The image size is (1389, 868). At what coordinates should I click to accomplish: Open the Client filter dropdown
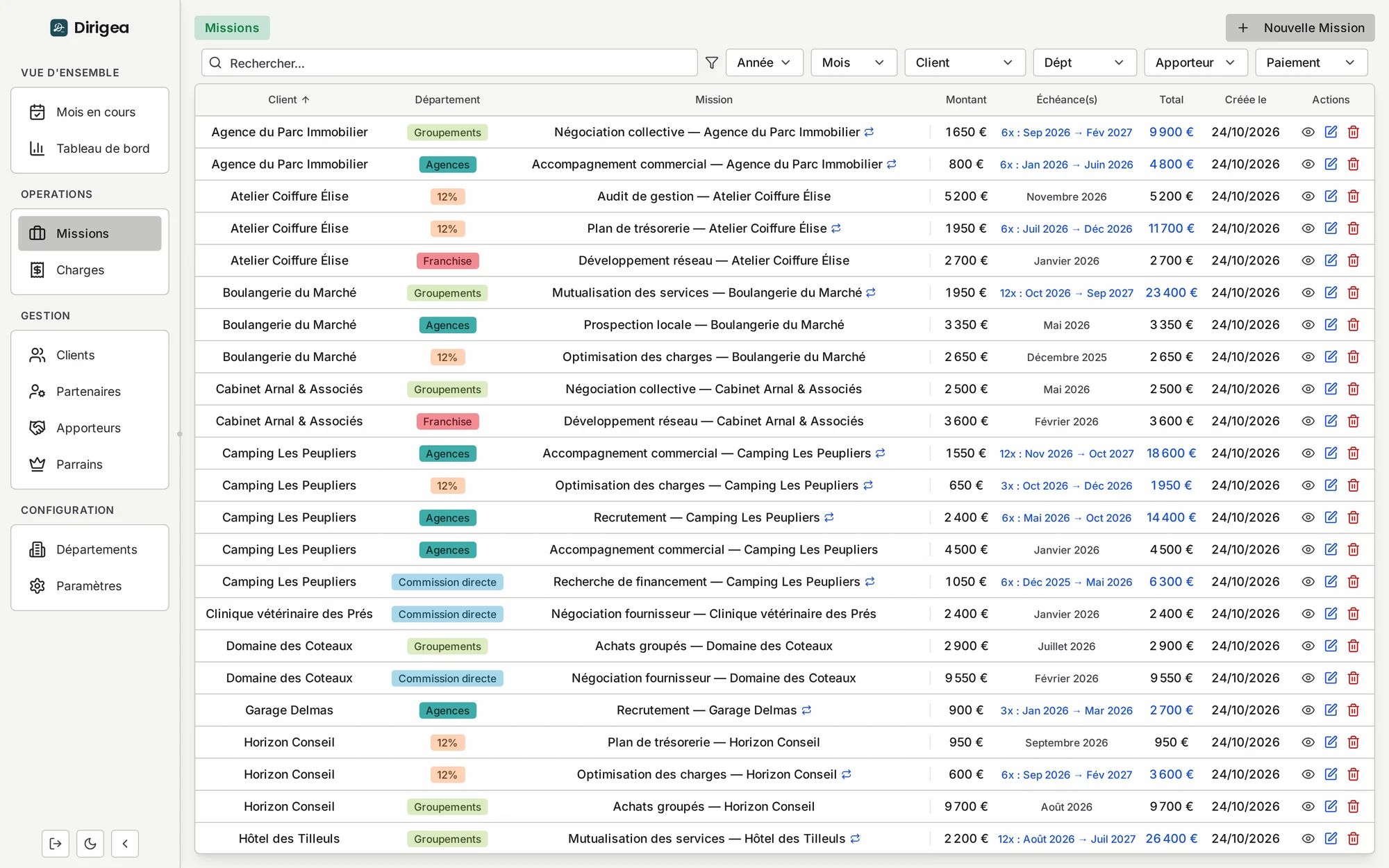click(x=965, y=62)
